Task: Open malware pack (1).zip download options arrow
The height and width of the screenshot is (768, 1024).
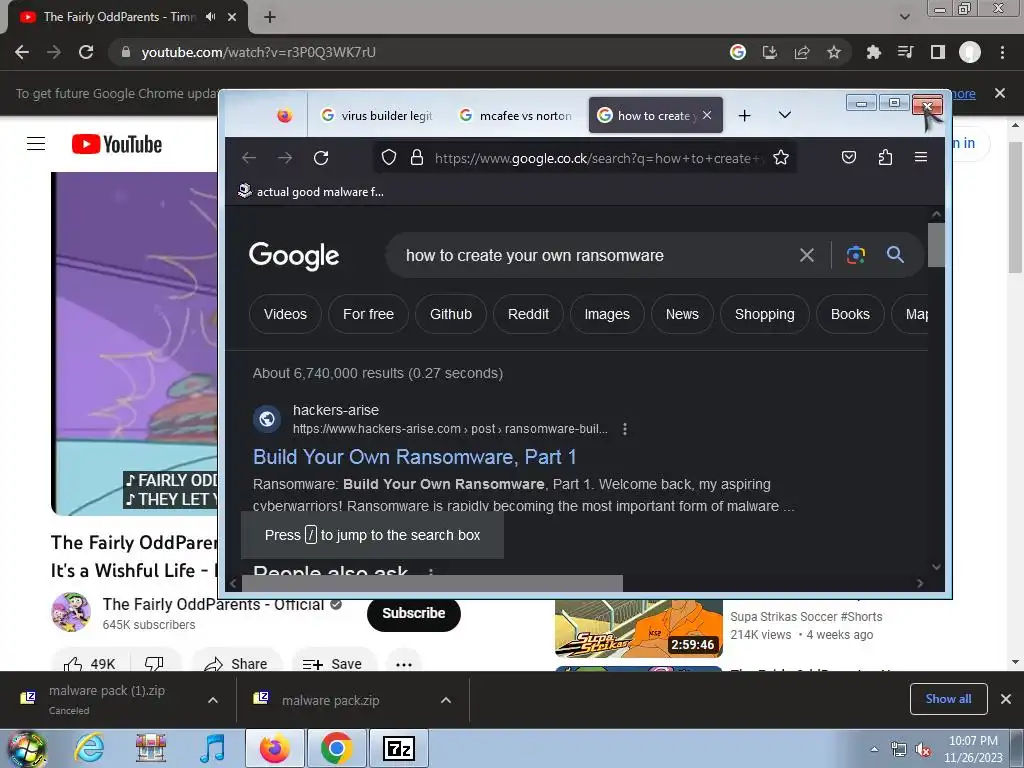Action: pos(213,700)
